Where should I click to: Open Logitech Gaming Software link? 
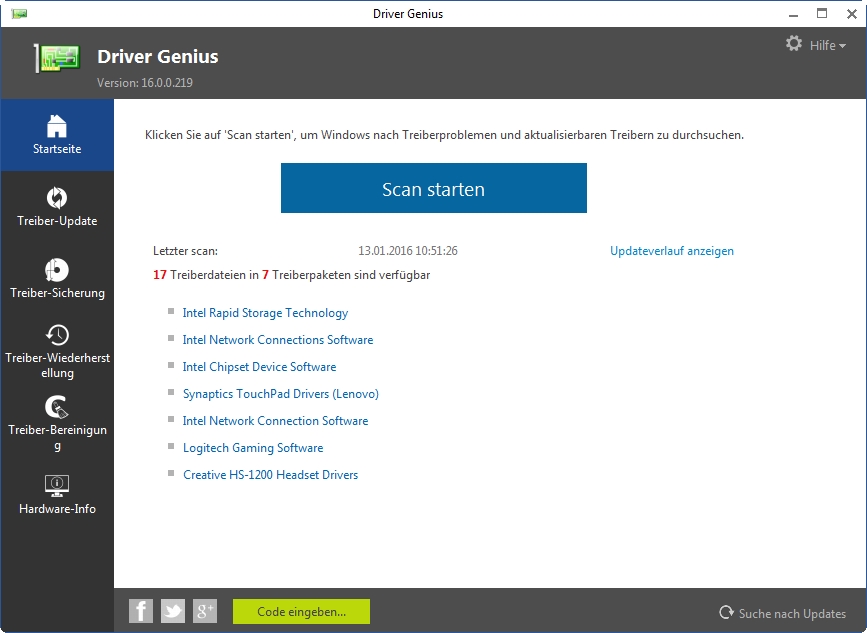click(x=253, y=448)
